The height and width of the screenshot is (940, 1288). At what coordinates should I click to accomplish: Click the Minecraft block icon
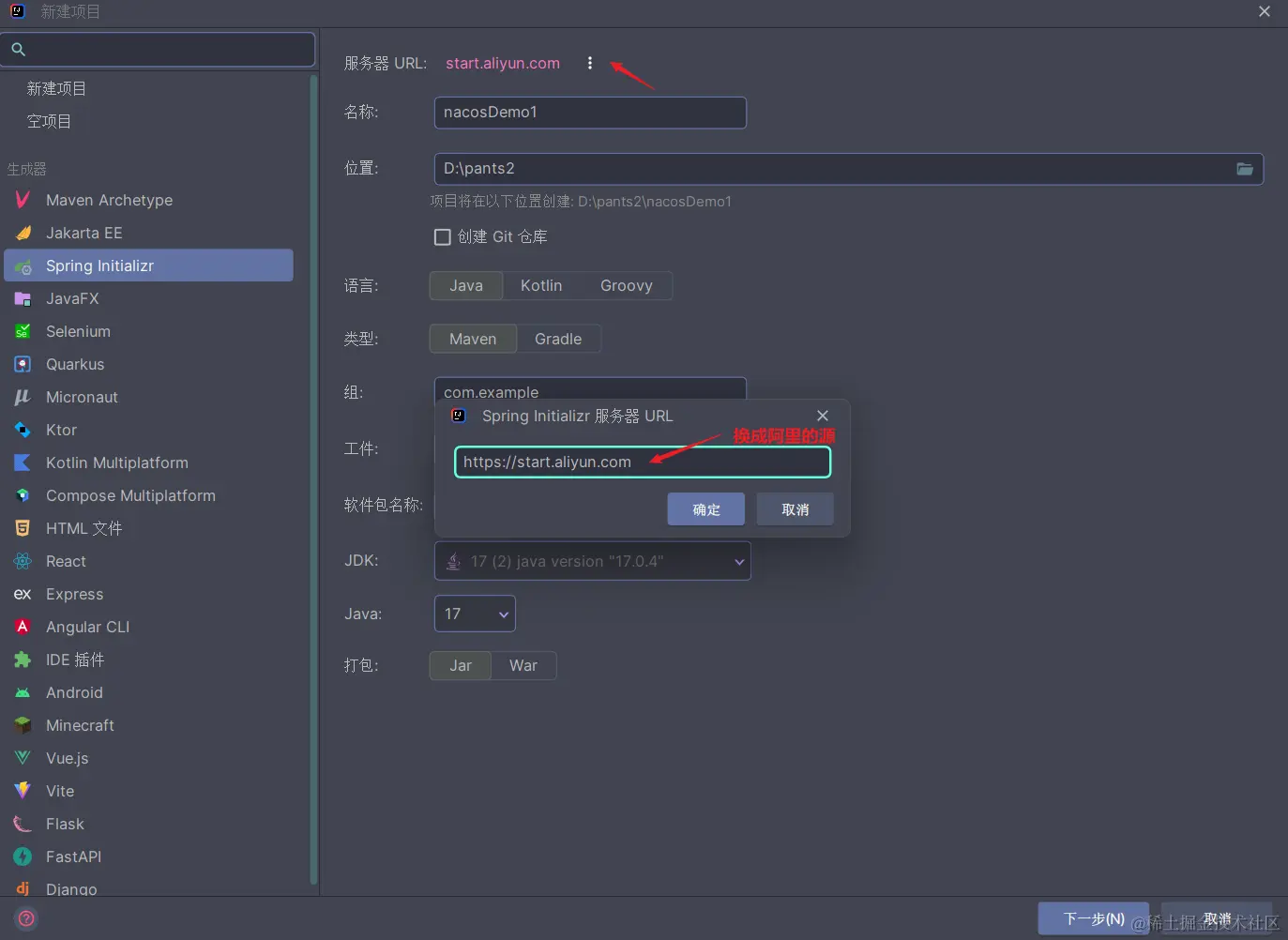23,725
